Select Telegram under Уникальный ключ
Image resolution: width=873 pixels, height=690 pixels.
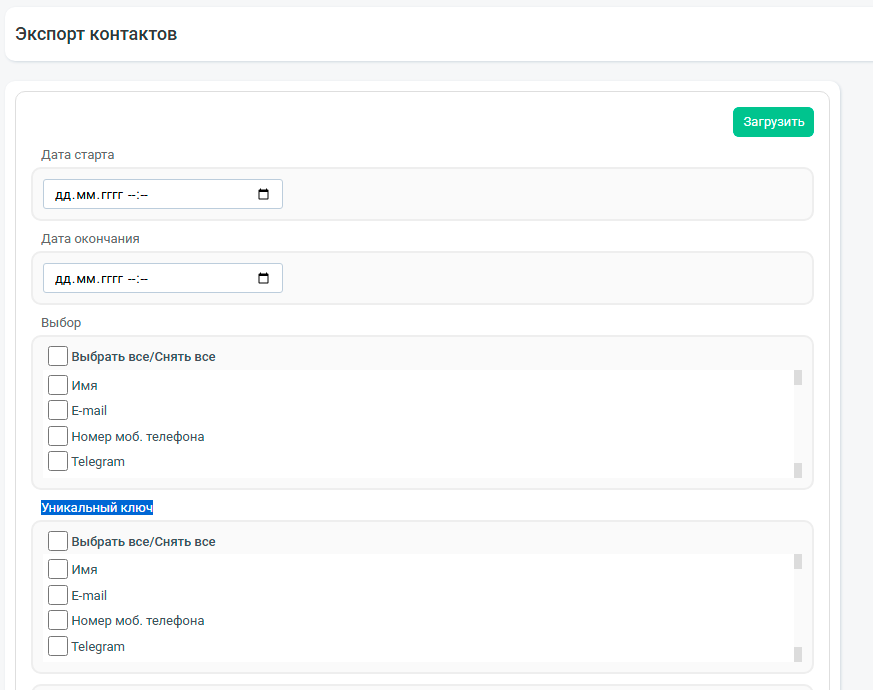(58, 646)
